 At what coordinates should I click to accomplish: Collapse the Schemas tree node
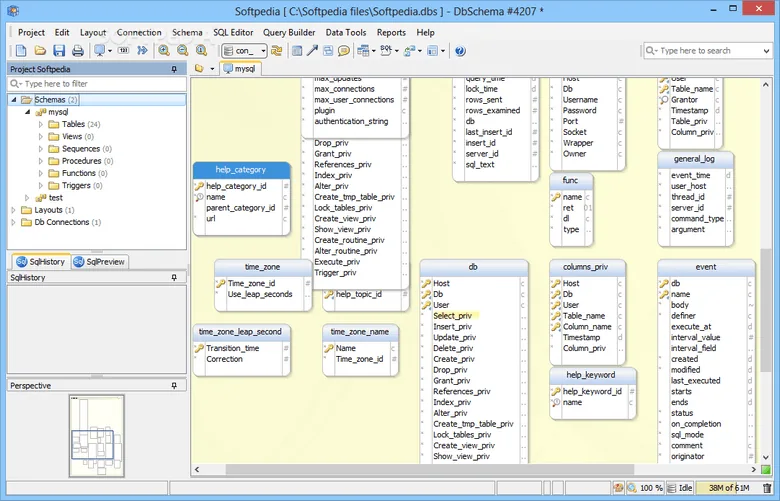pyautogui.click(x=14, y=100)
